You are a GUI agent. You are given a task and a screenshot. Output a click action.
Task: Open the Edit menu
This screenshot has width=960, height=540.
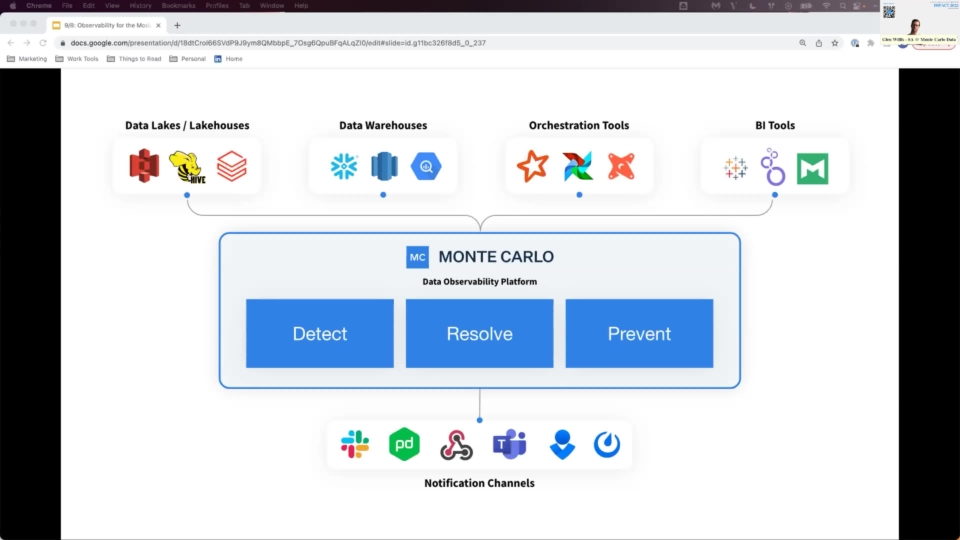(x=89, y=6)
